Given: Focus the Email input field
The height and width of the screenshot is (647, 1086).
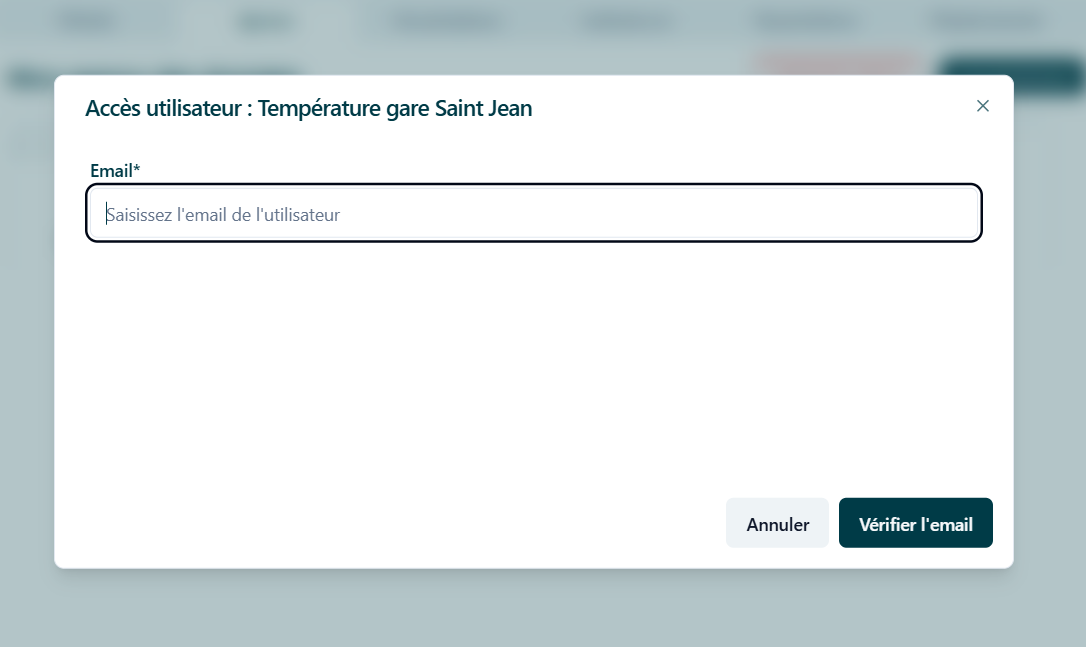Looking at the screenshot, I should coord(534,213).
